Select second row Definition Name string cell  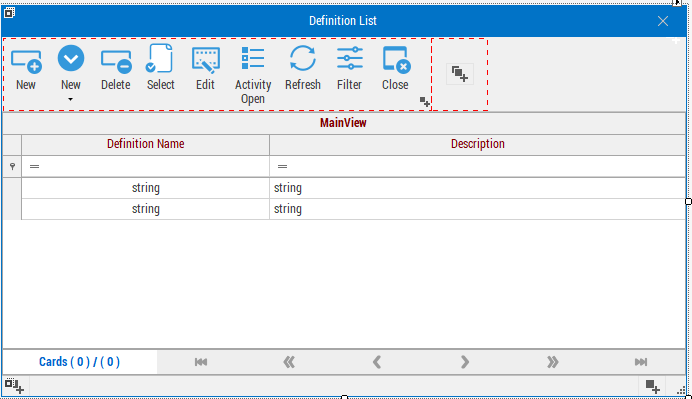pyautogui.click(x=146, y=209)
